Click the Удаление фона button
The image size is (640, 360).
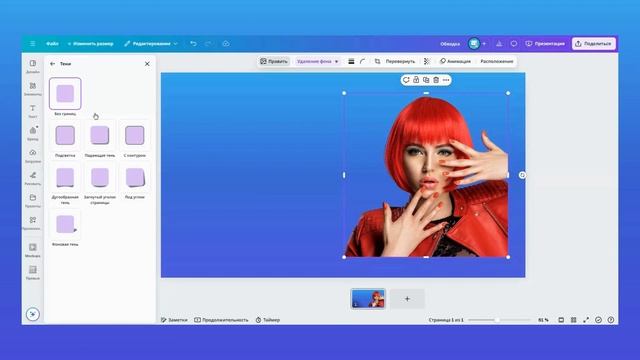click(x=314, y=61)
